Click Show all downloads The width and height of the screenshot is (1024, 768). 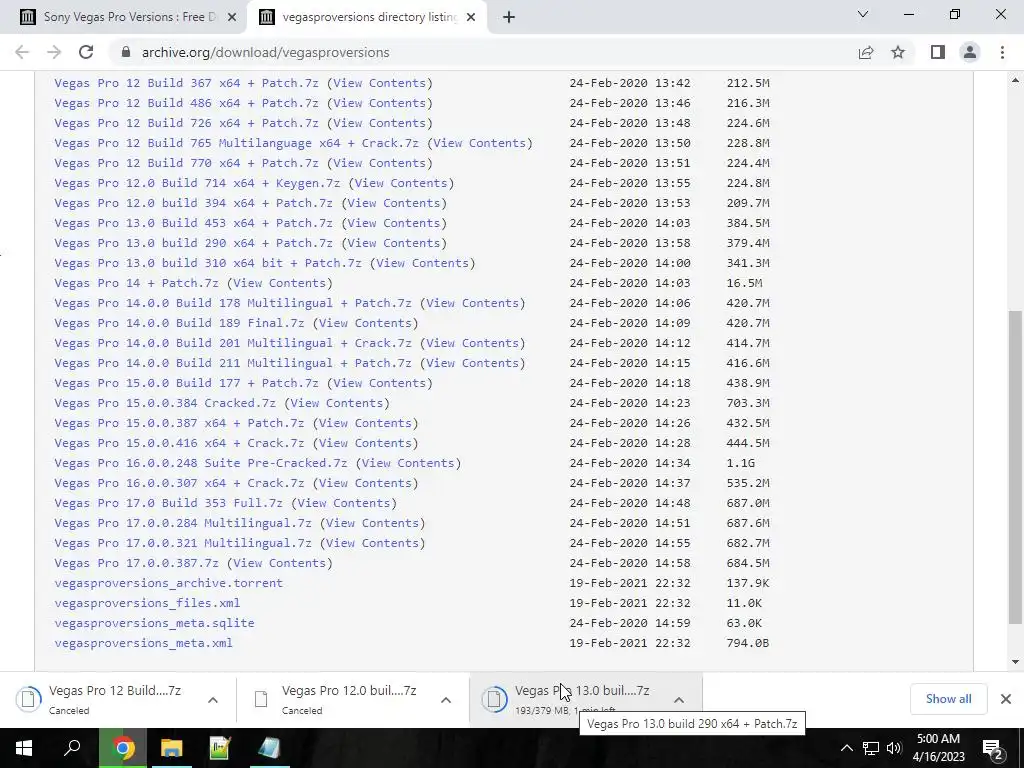coord(948,699)
